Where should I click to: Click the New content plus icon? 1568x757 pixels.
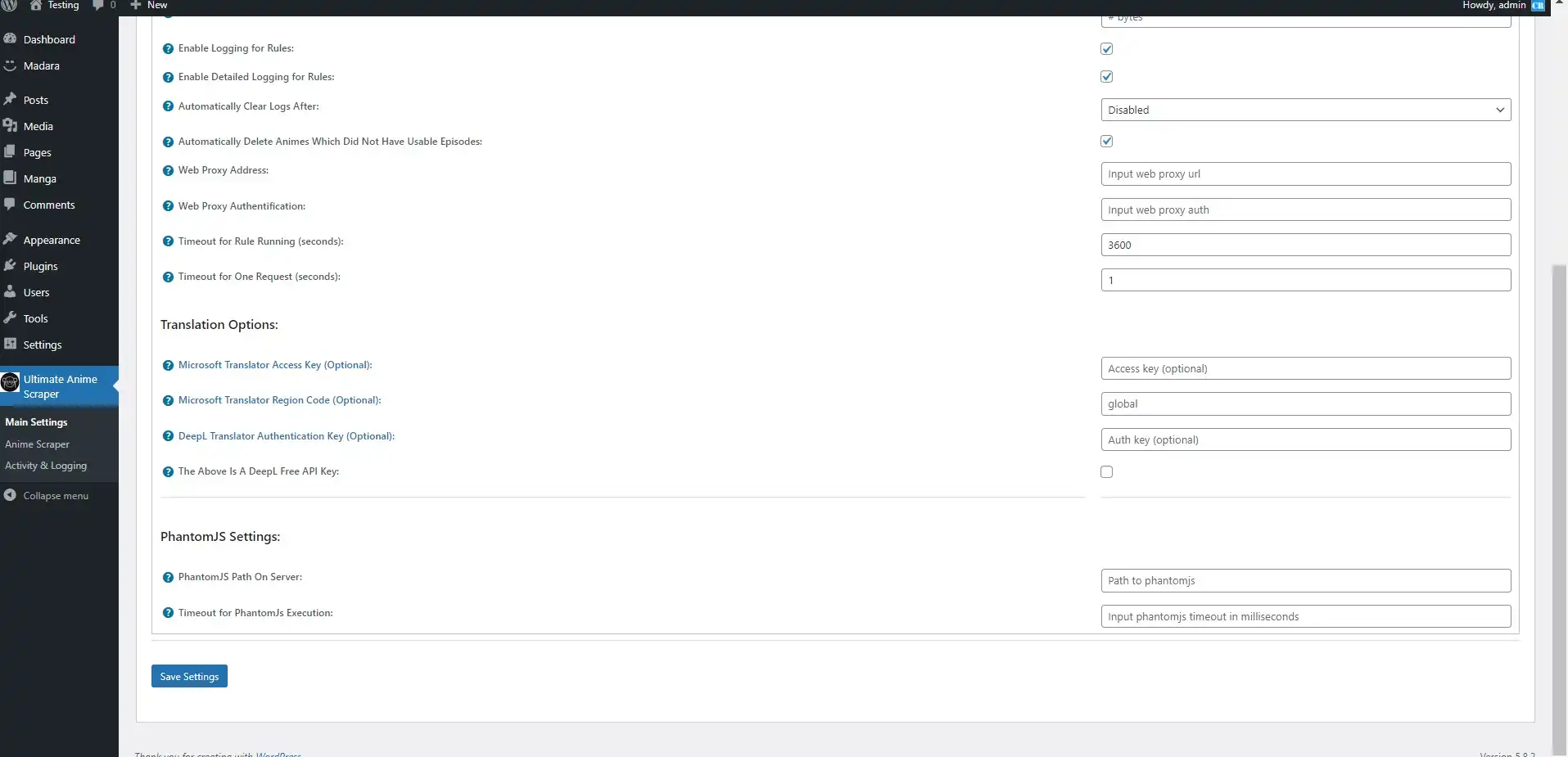point(136,5)
